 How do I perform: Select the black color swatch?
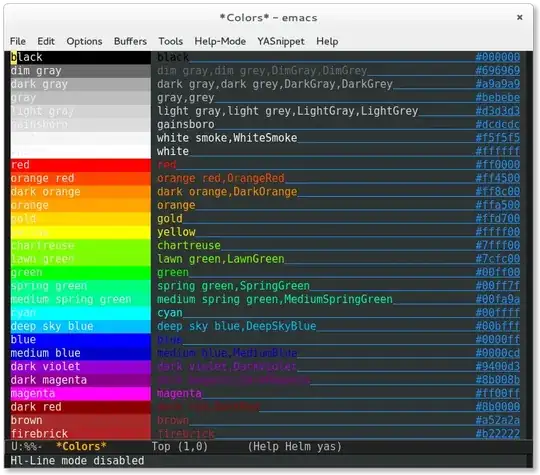coord(81,57)
